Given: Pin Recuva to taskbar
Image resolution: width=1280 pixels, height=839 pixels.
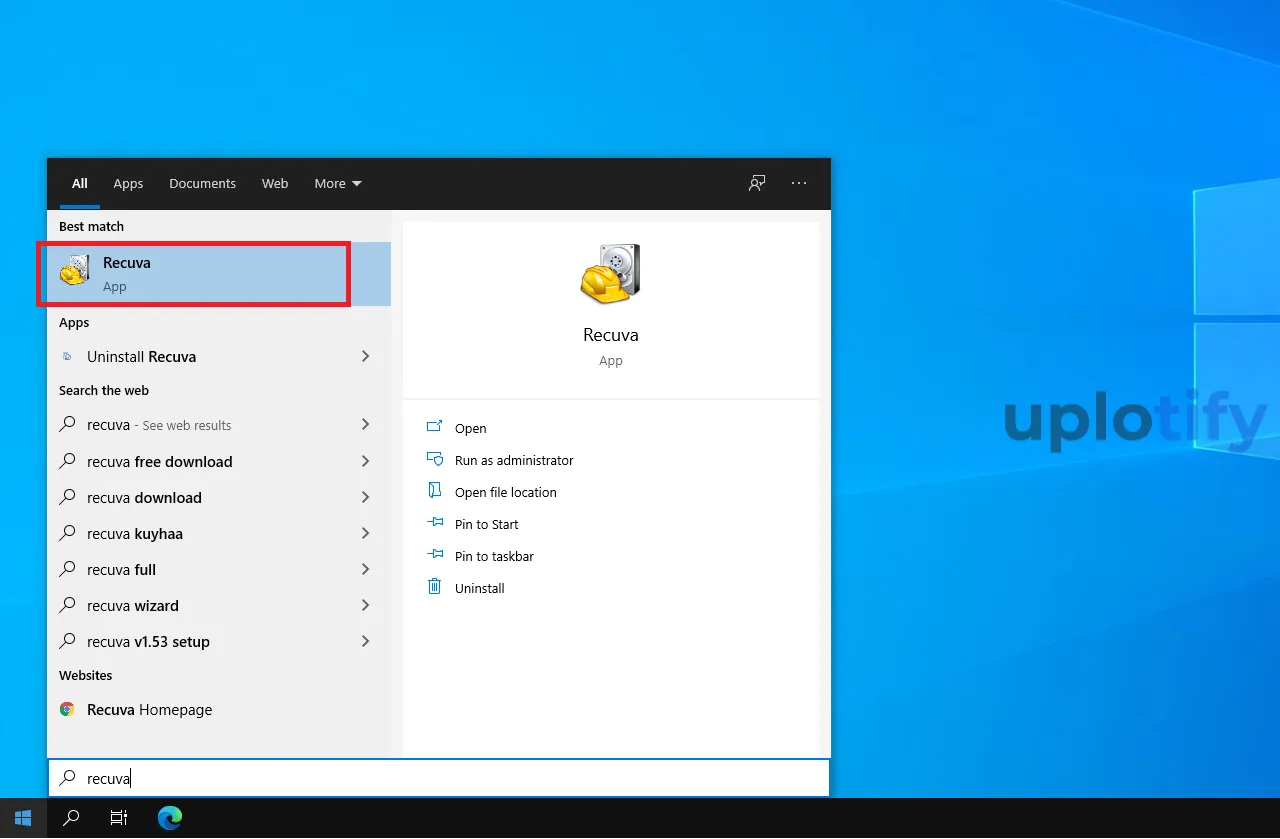Looking at the screenshot, I should [x=494, y=556].
